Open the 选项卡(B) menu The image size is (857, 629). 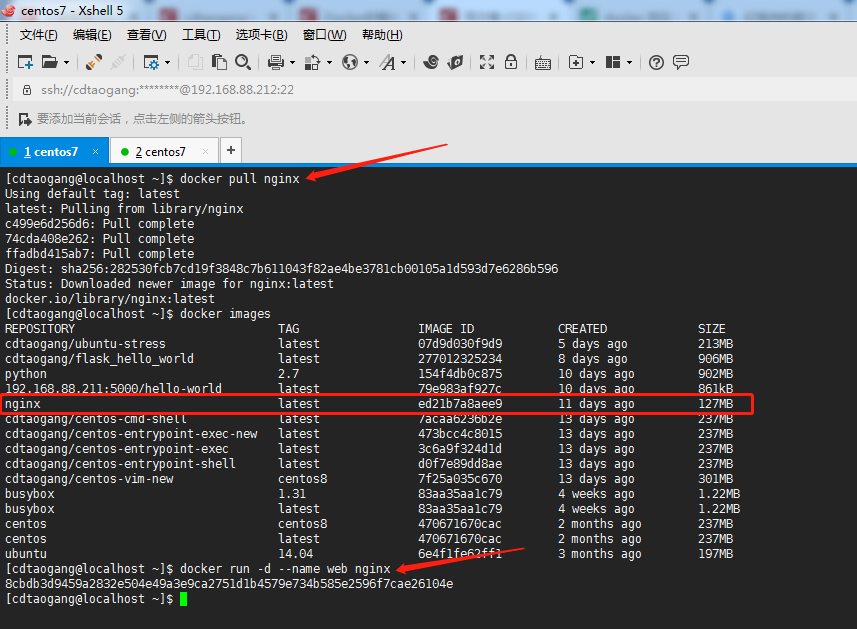click(x=261, y=35)
